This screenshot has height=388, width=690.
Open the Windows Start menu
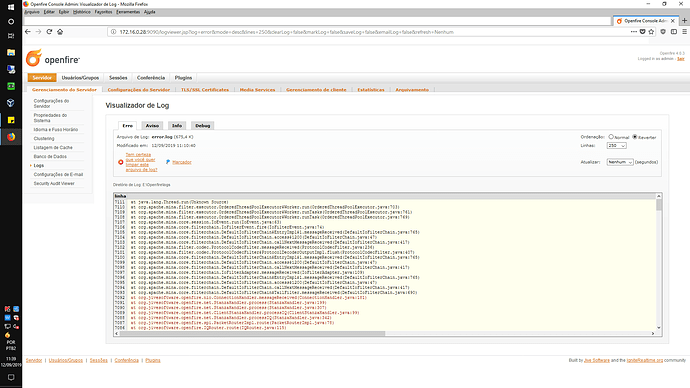[x=11, y=7]
